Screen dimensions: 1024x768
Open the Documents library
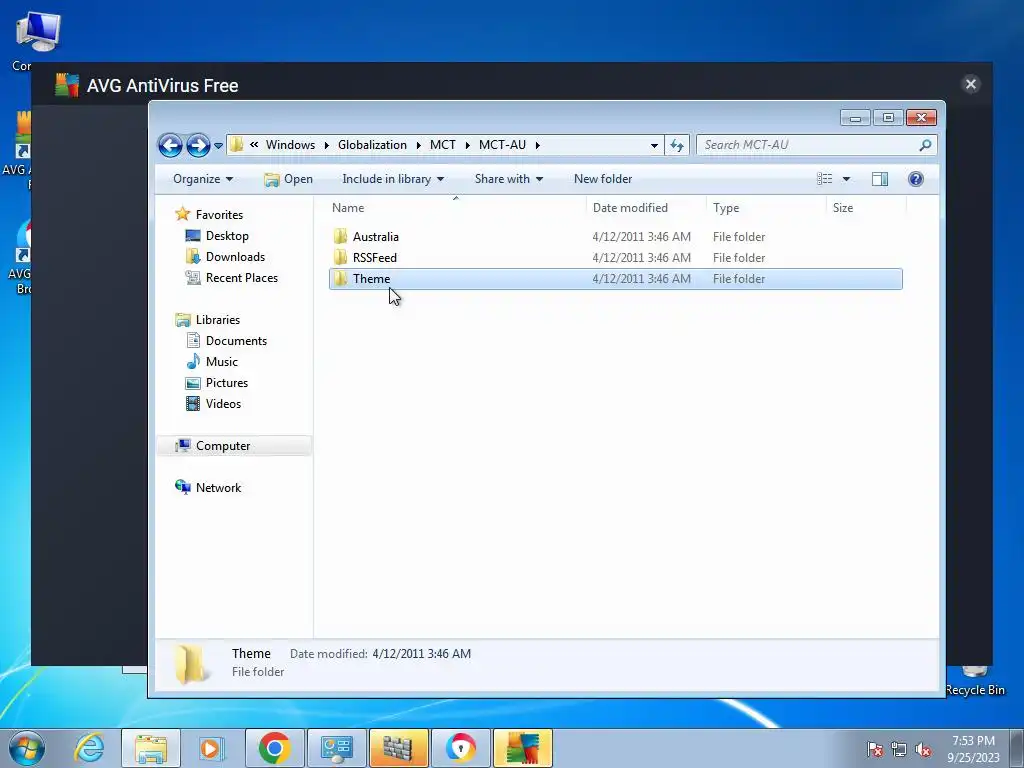[236, 340]
